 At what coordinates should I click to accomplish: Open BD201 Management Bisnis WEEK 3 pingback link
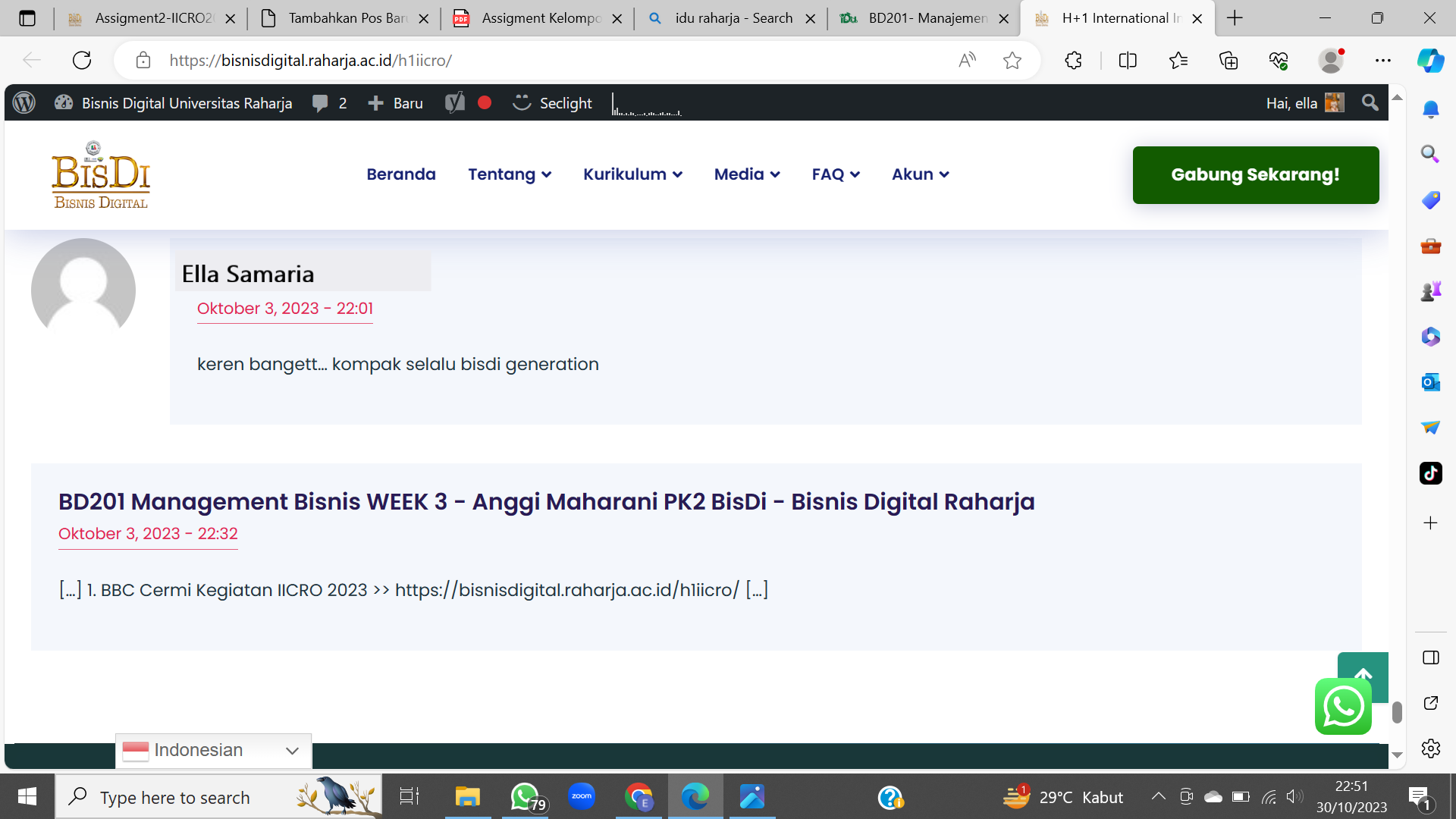[547, 502]
